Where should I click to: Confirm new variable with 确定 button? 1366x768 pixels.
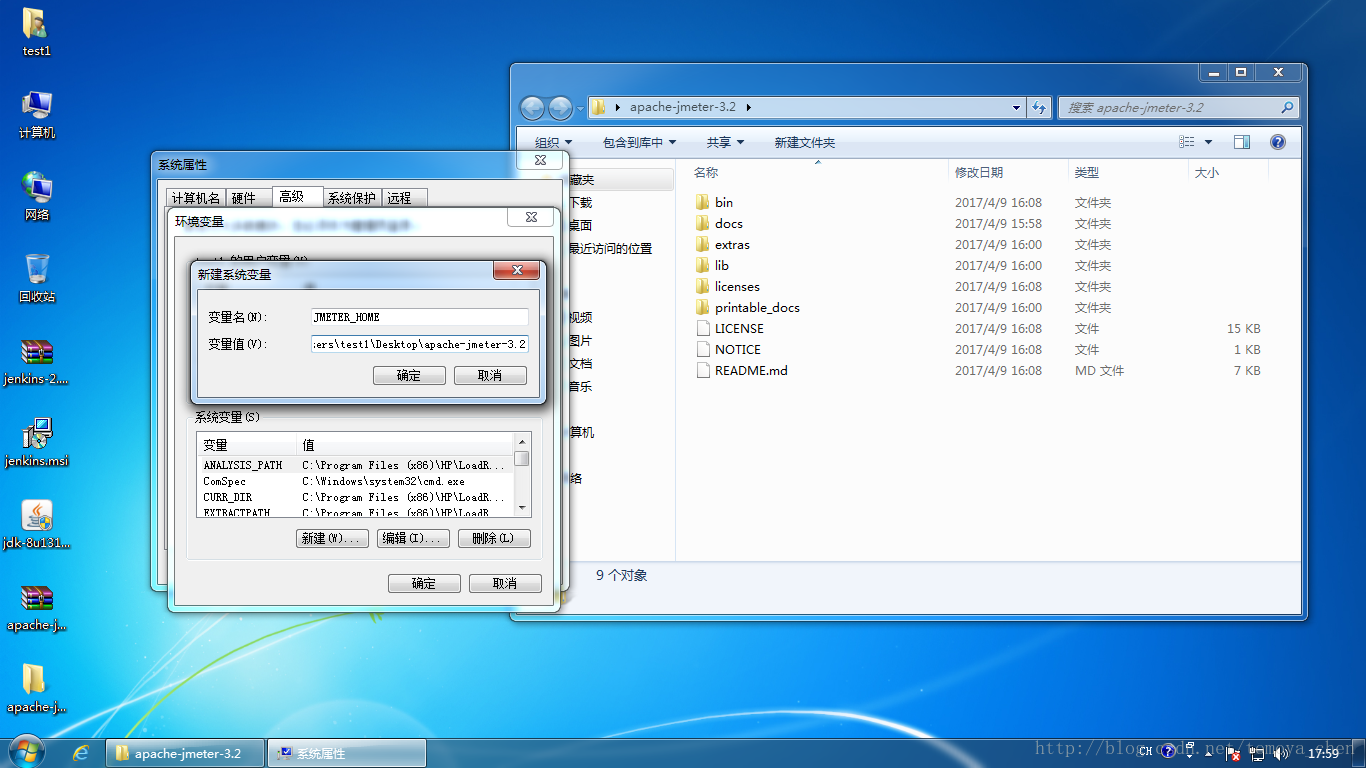[x=409, y=375]
